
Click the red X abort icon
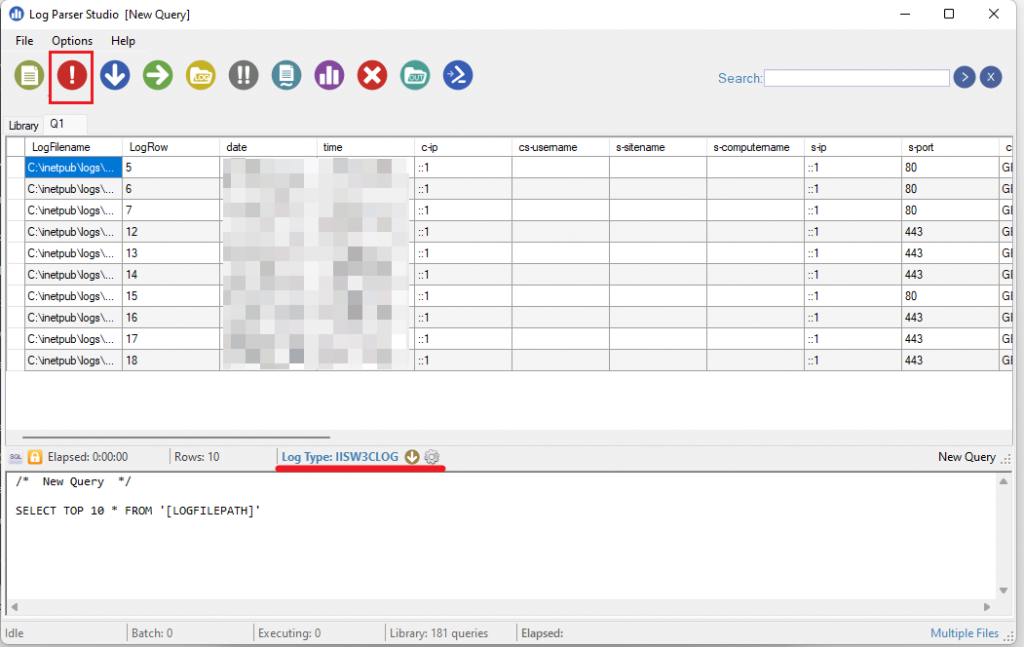[372, 76]
